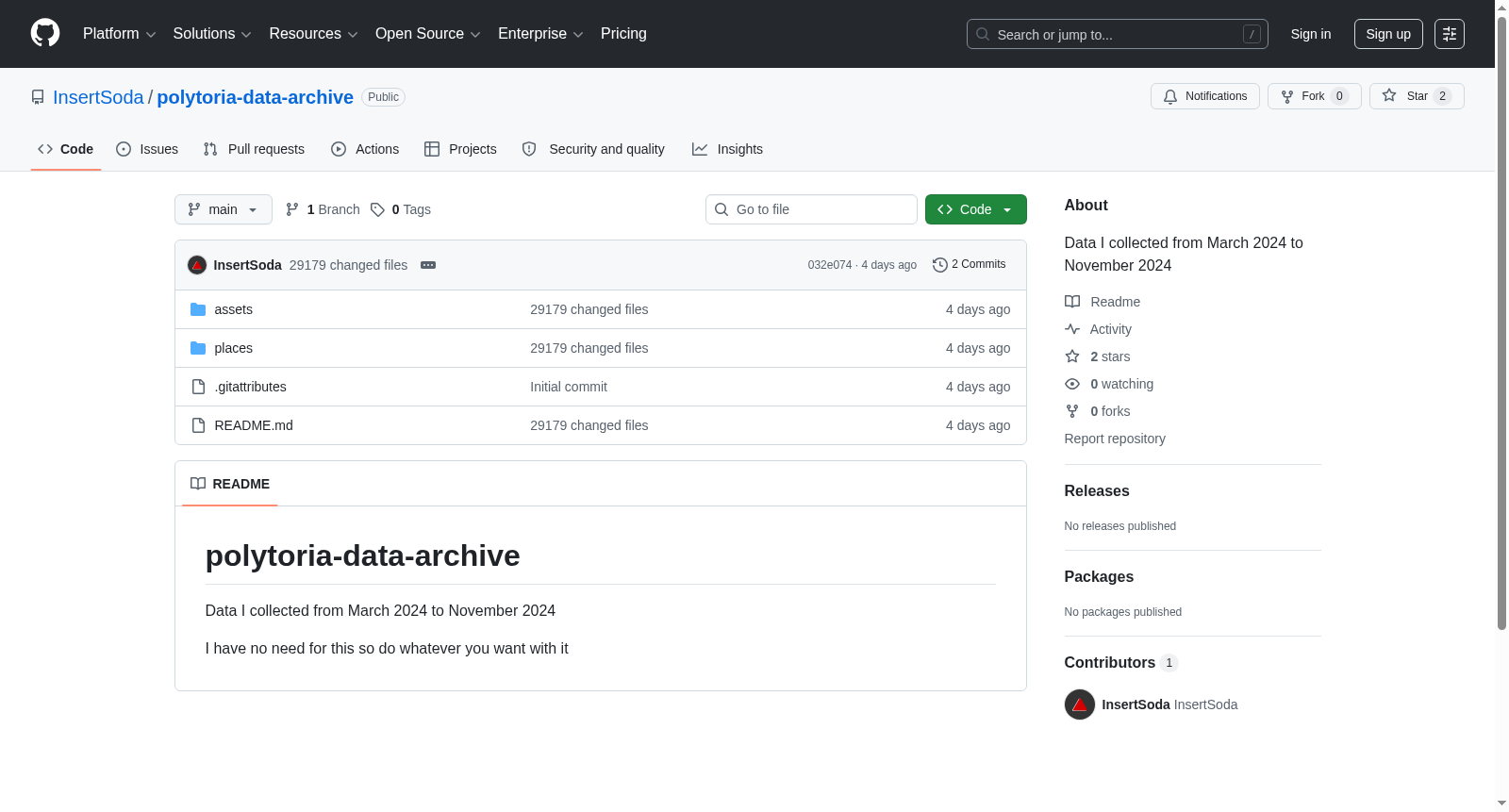Viewport: 1509px width, 812px height.
Task: View the 0 Tags link
Action: 401,209
